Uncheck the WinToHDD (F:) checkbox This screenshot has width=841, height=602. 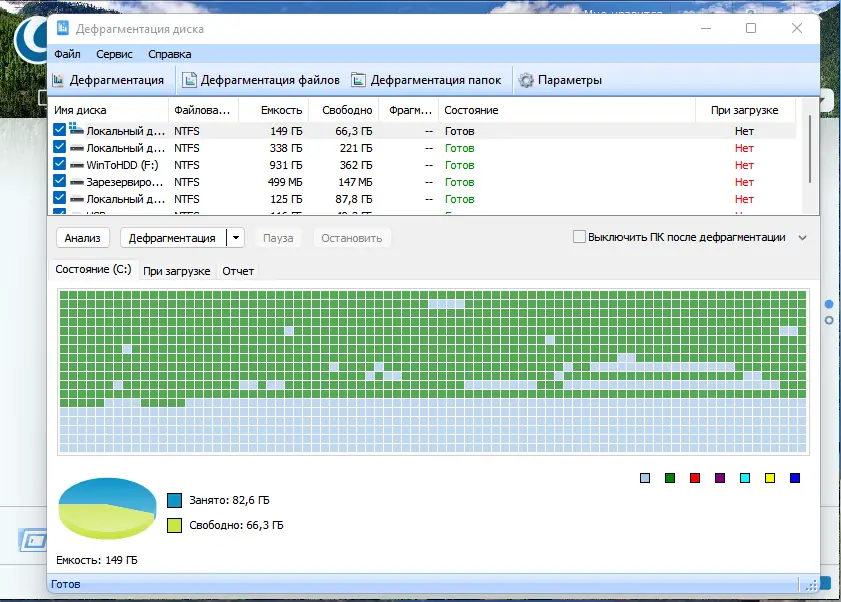click(60, 164)
